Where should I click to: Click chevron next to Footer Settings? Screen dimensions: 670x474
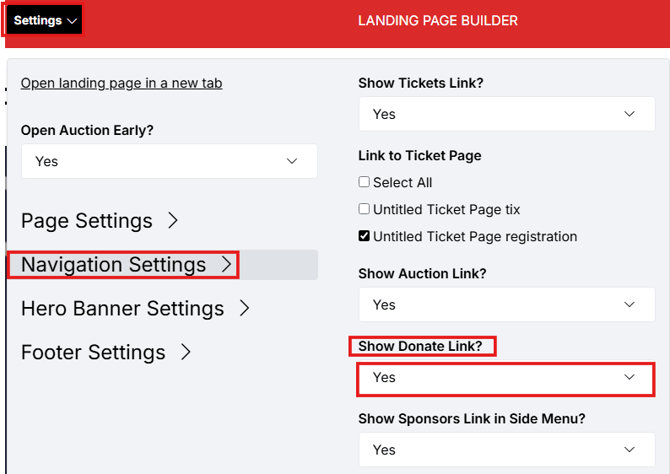(x=185, y=352)
